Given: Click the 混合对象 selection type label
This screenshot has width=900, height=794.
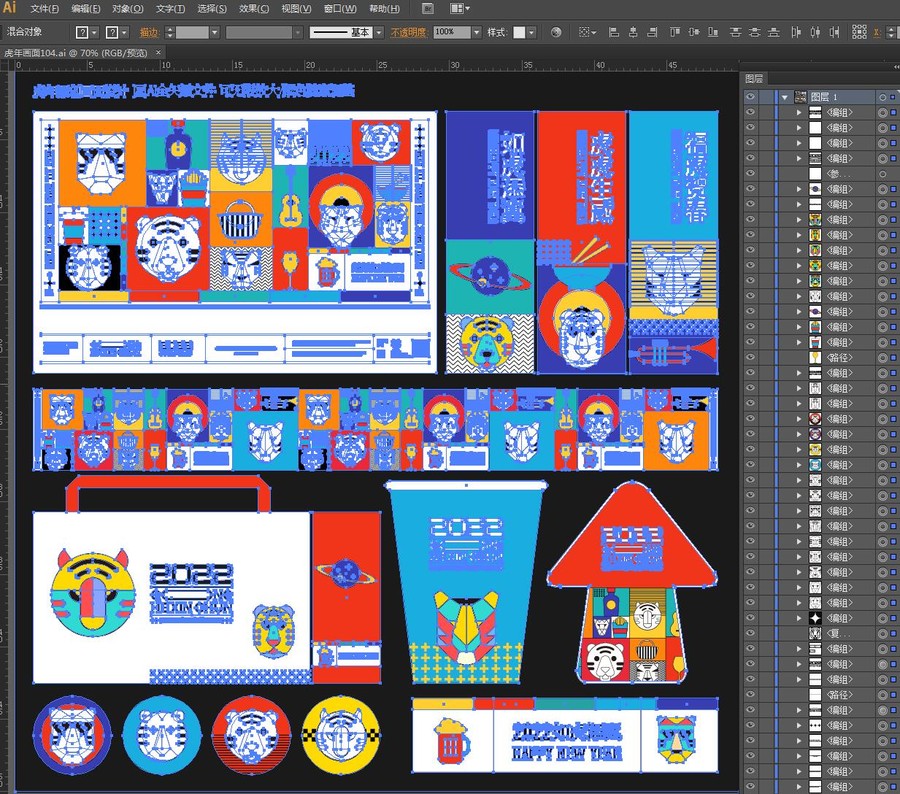Looking at the screenshot, I should (25, 32).
